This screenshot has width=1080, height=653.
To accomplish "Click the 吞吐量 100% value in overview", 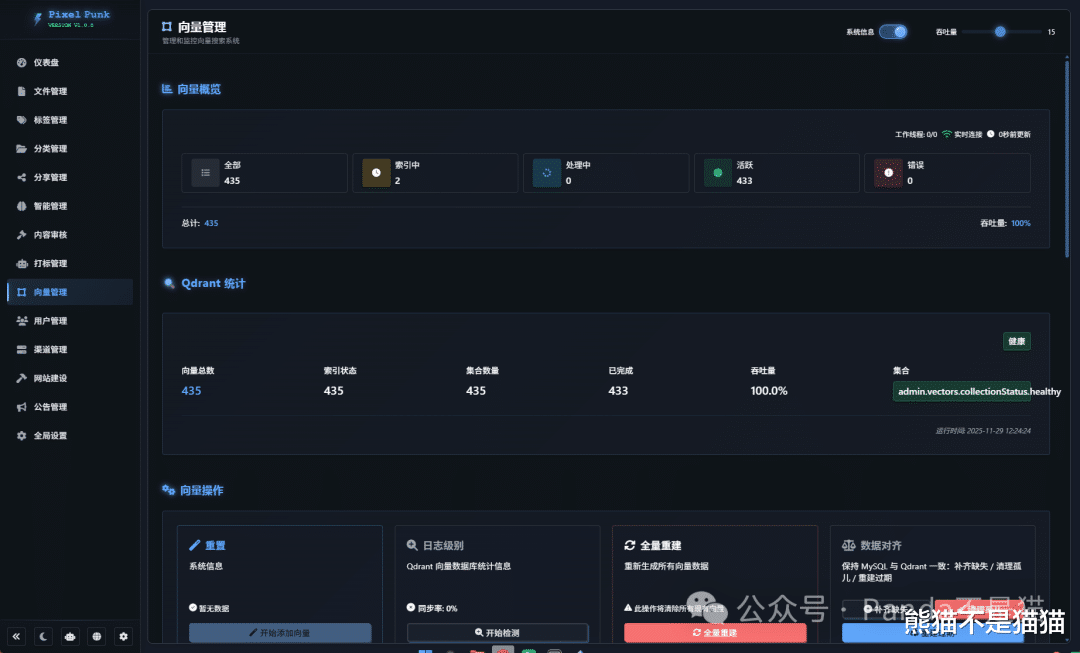I will (1021, 223).
